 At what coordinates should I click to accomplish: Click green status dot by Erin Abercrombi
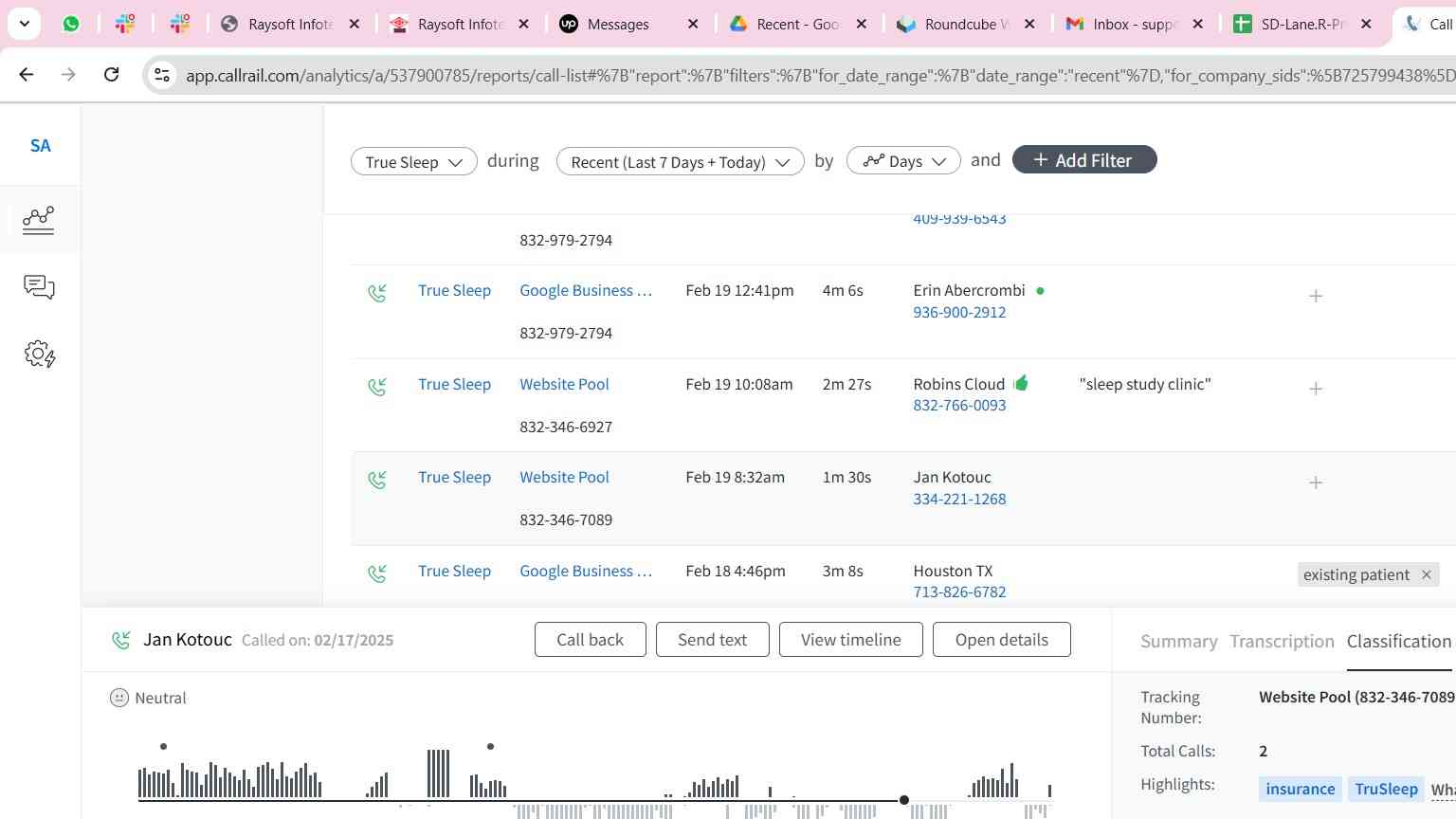(x=1040, y=291)
